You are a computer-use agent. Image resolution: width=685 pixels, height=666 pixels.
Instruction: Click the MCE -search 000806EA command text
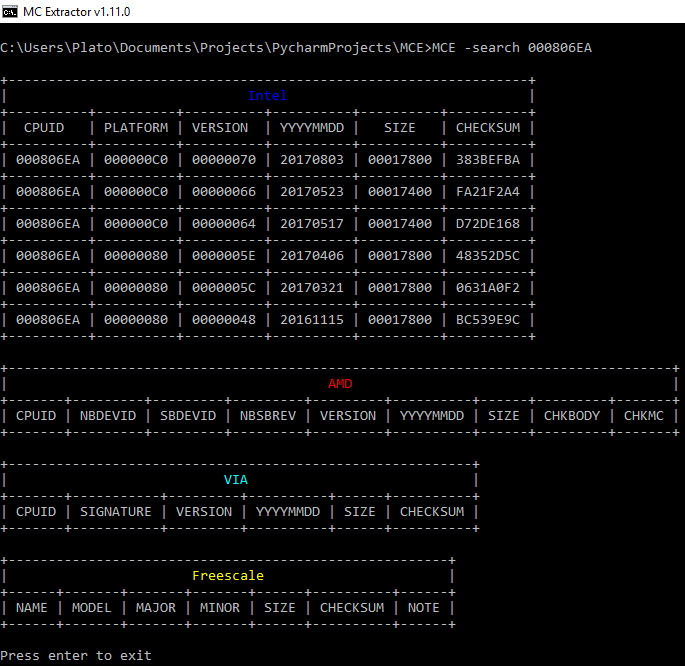point(511,48)
